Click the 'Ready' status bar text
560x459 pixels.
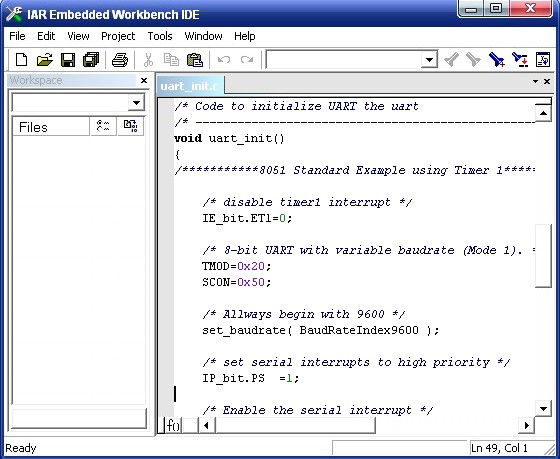pyautogui.click(x=21, y=448)
